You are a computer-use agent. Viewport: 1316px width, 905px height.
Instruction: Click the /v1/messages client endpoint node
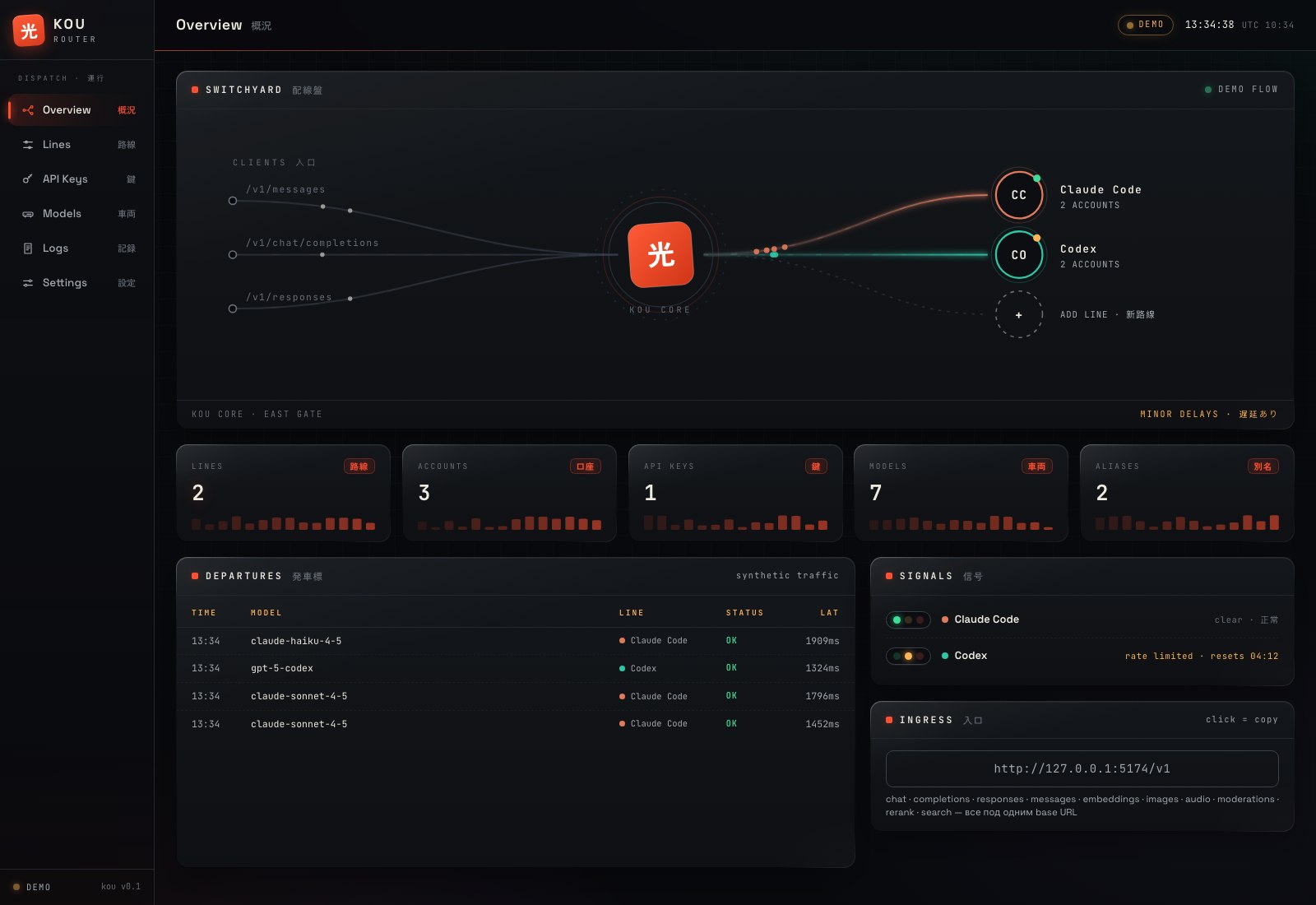pos(233,201)
